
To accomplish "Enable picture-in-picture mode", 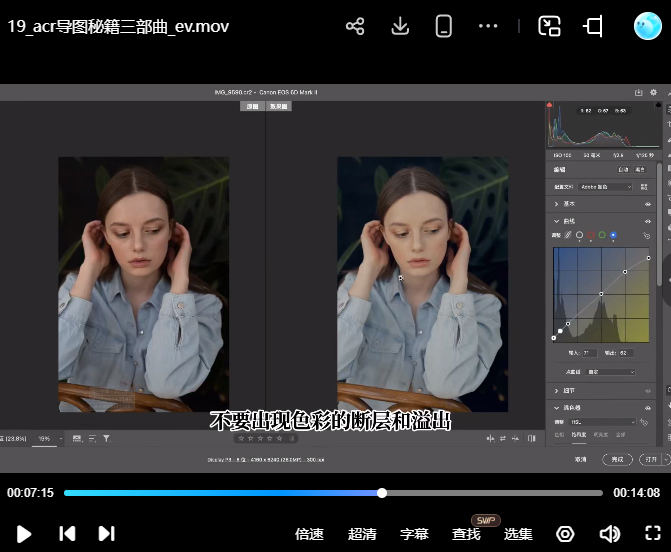I will [549, 27].
